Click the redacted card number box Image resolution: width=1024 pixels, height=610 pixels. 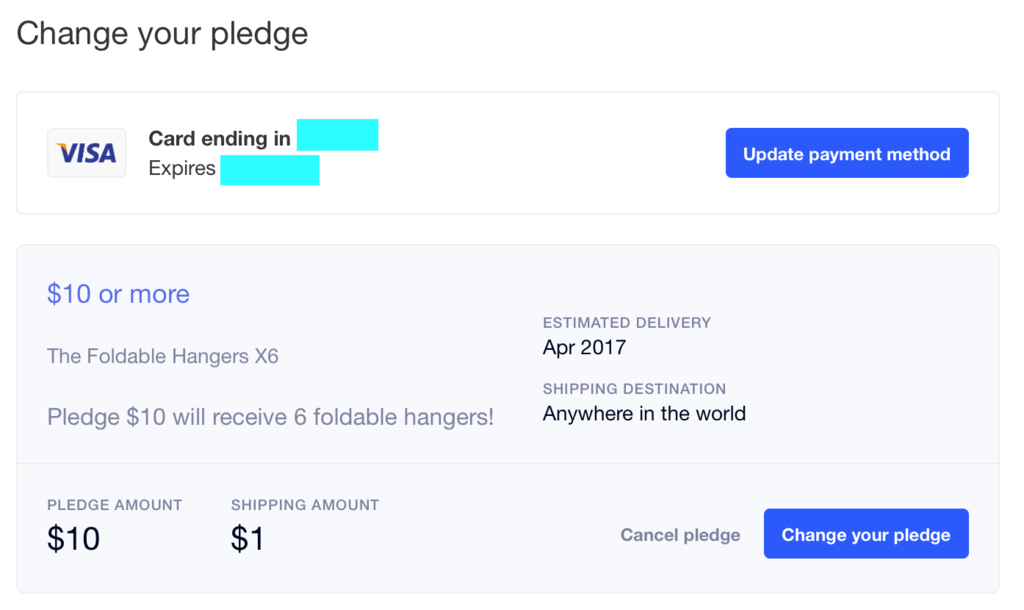[x=337, y=135]
